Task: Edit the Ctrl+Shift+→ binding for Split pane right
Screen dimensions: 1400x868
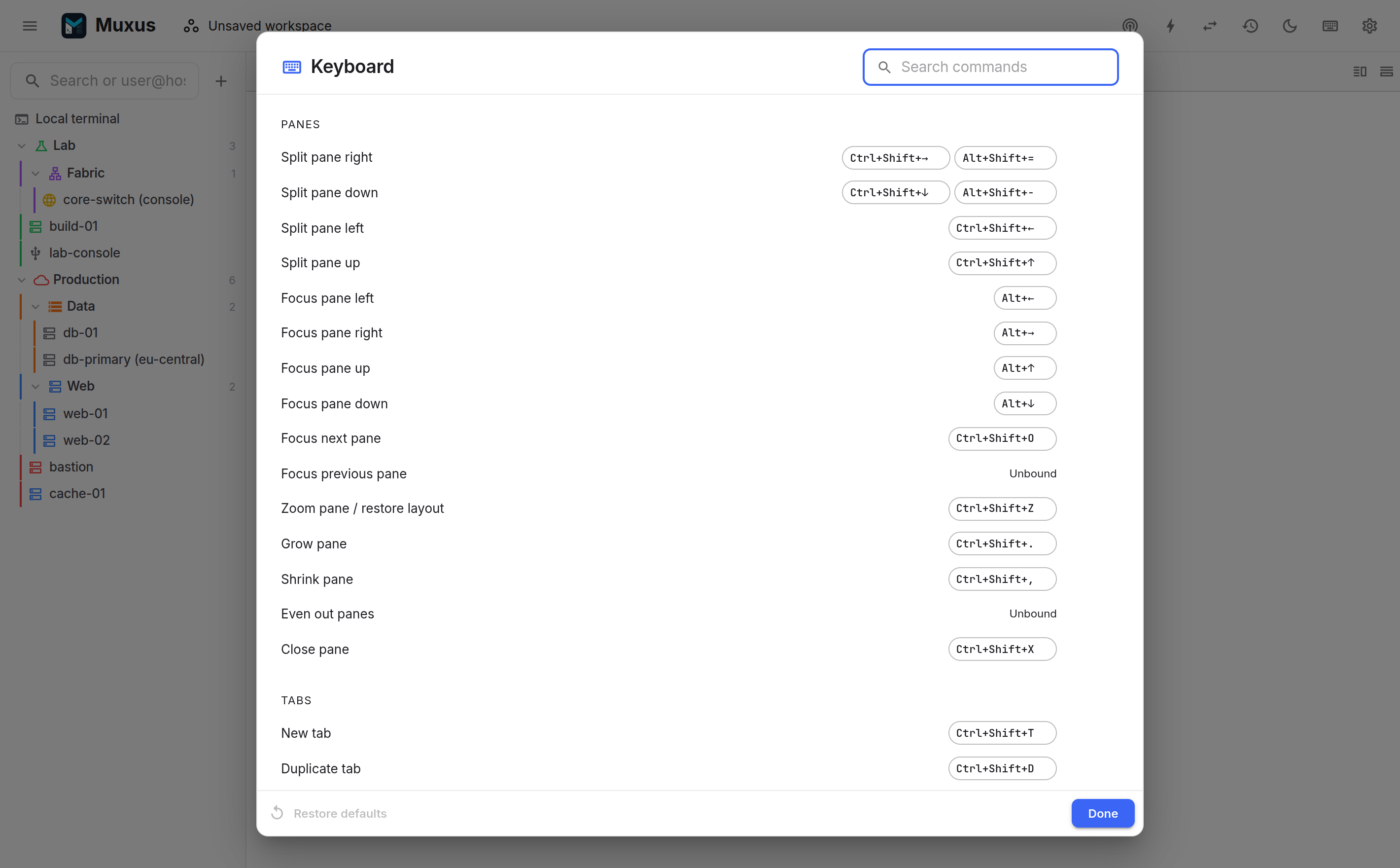Action: (896, 158)
